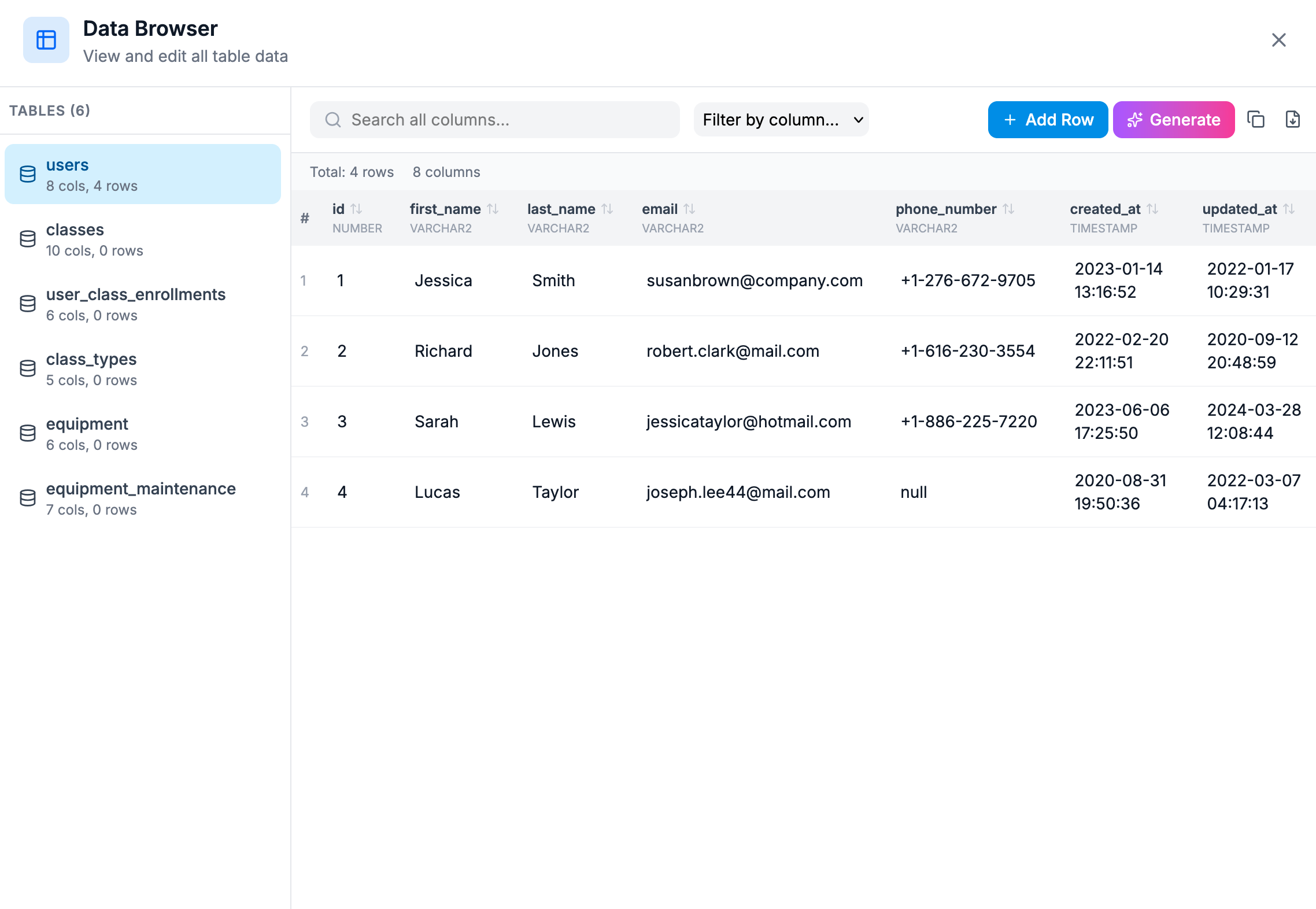This screenshot has height=909, width=1316.
Task: Sort by phone_number column
Action: pos(1008,209)
